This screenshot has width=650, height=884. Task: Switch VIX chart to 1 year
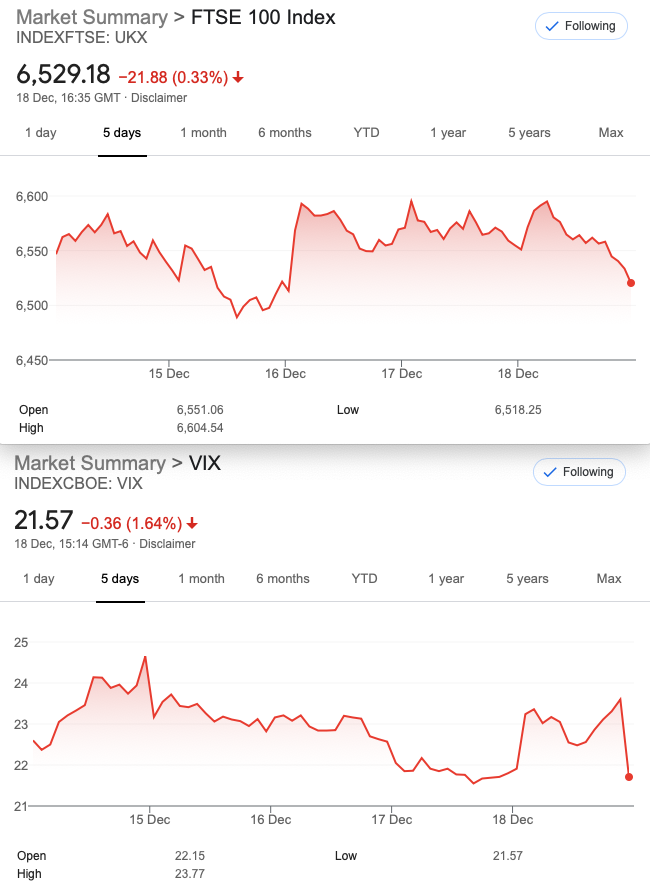pos(446,579)
